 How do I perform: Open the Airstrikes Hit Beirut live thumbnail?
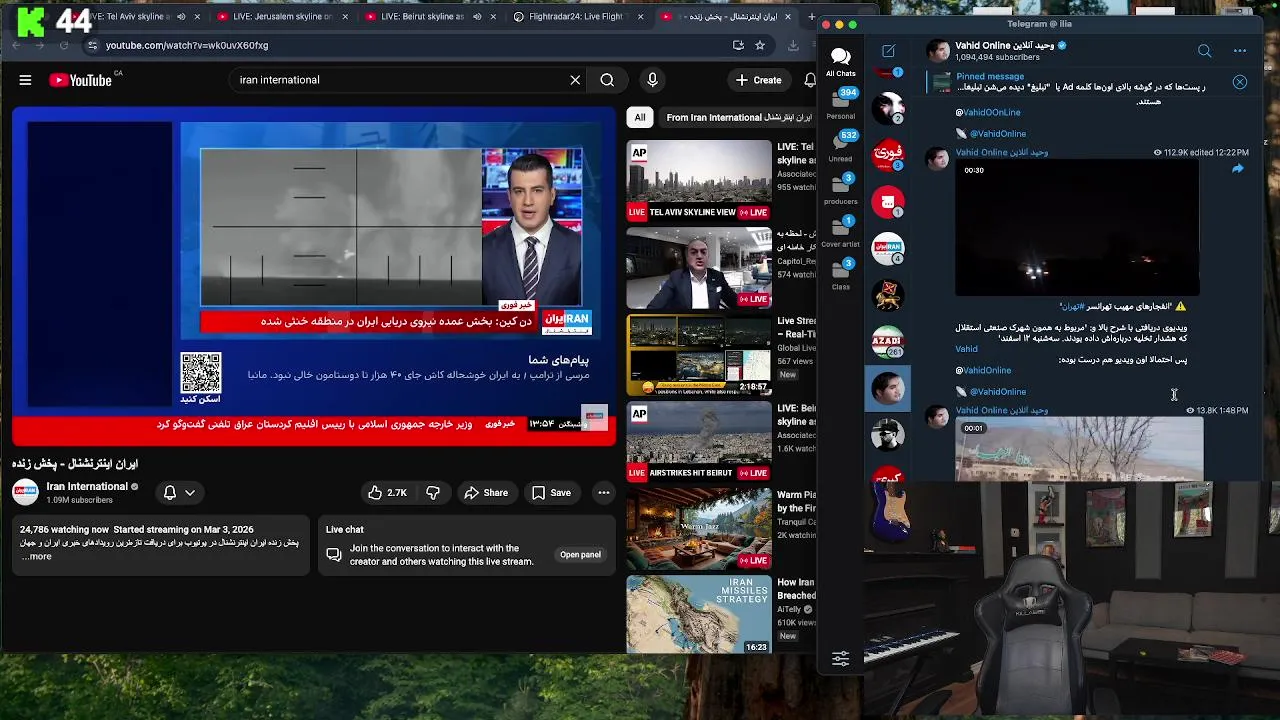(699, 442)
